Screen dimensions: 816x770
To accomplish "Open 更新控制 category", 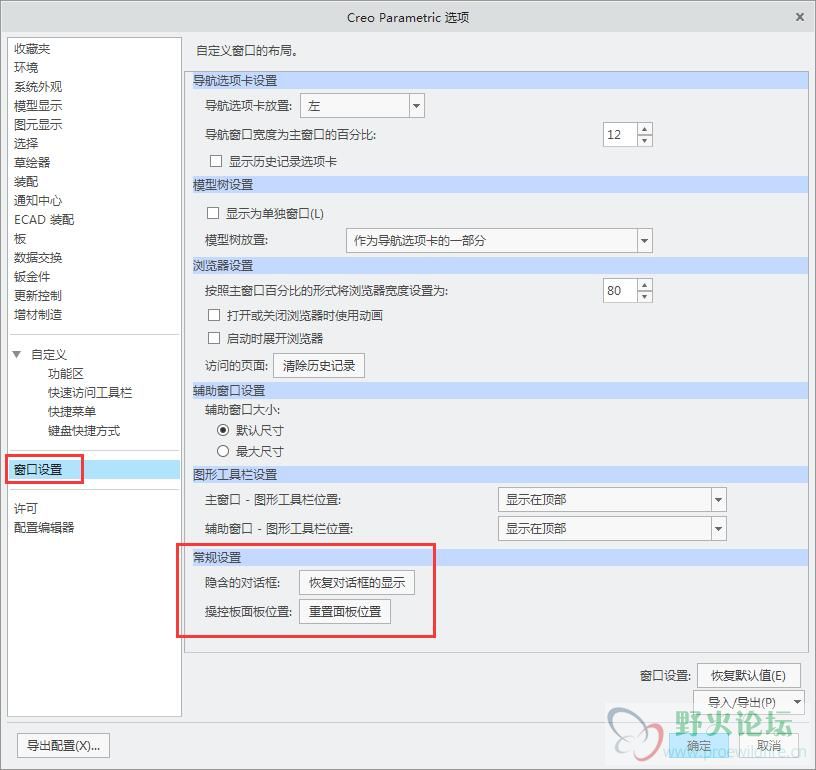I will (38, 296).
